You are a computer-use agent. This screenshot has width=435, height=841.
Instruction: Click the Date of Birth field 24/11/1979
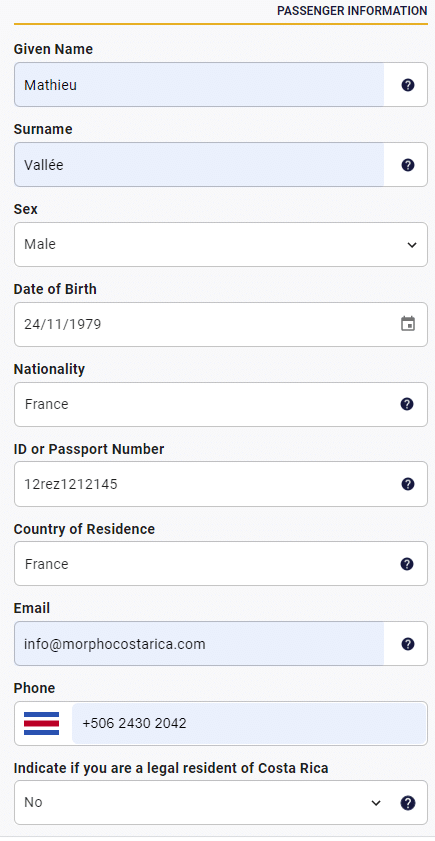(221, 324)
